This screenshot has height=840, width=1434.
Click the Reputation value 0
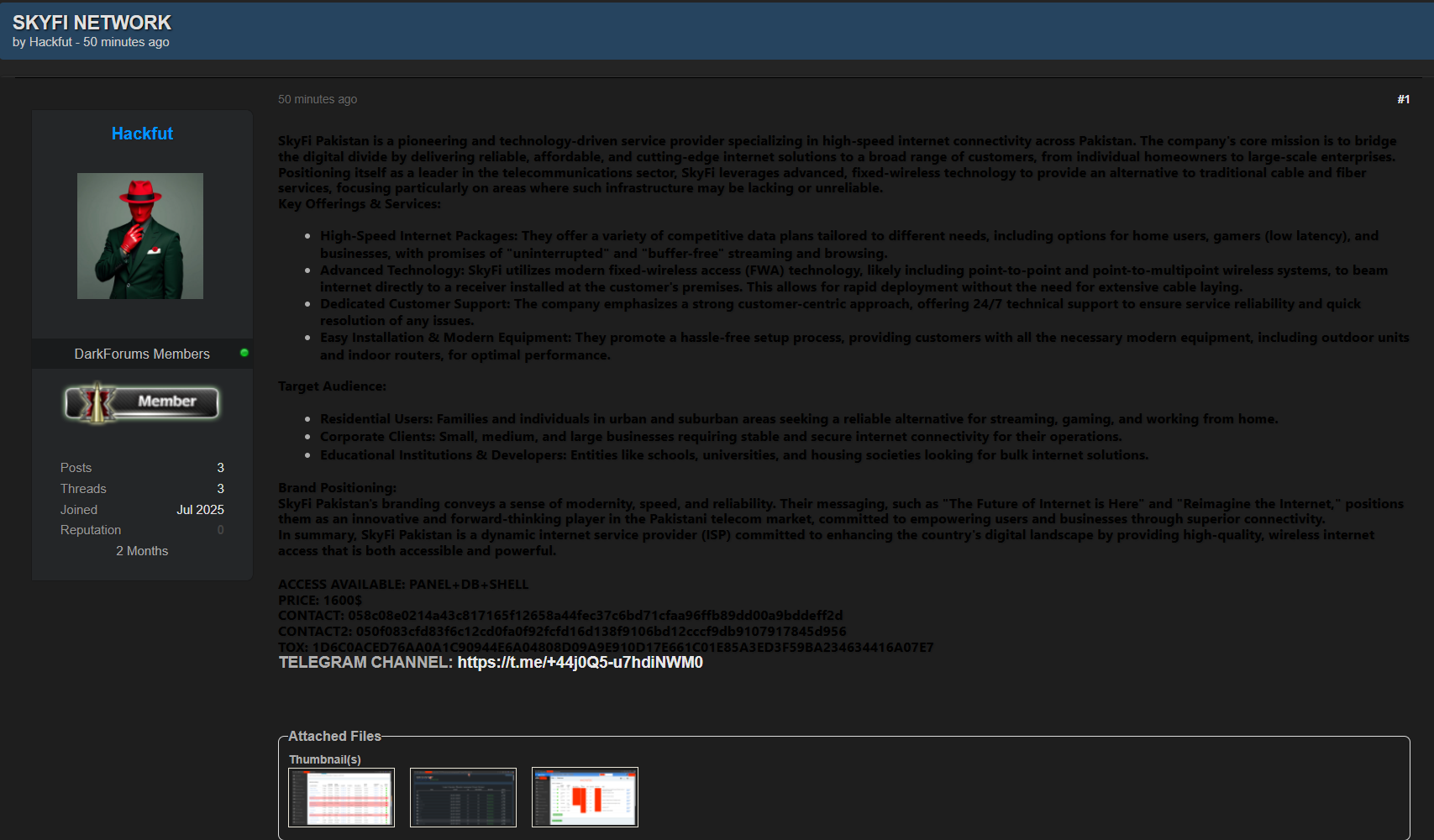pos(220,530)
